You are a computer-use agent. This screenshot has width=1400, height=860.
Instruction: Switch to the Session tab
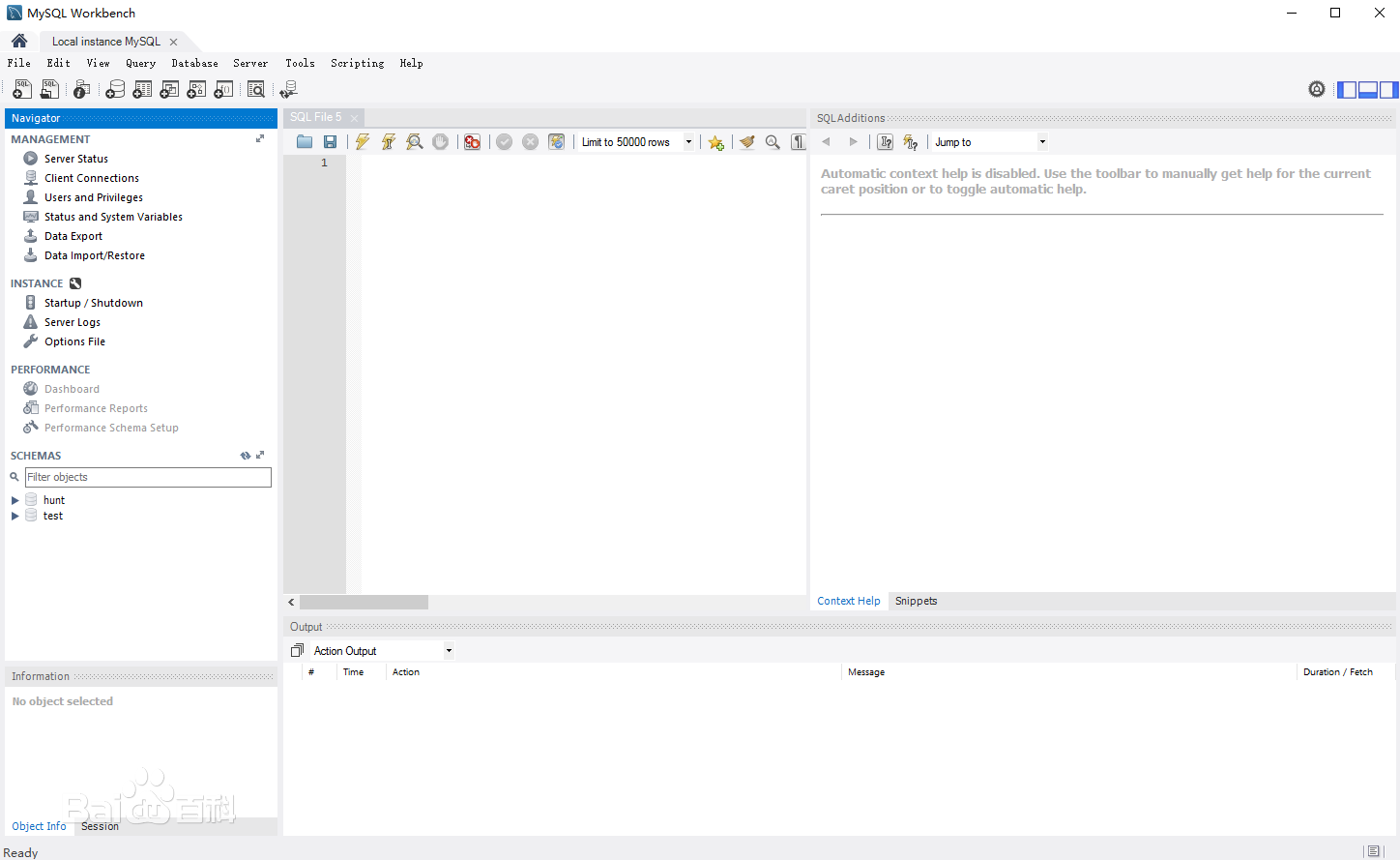101,826
